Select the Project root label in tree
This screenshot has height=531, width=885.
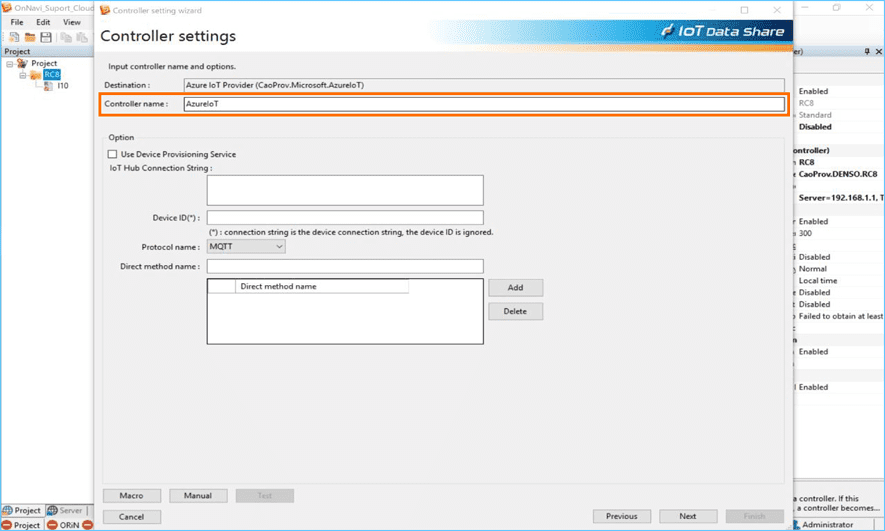pos(44,63)
